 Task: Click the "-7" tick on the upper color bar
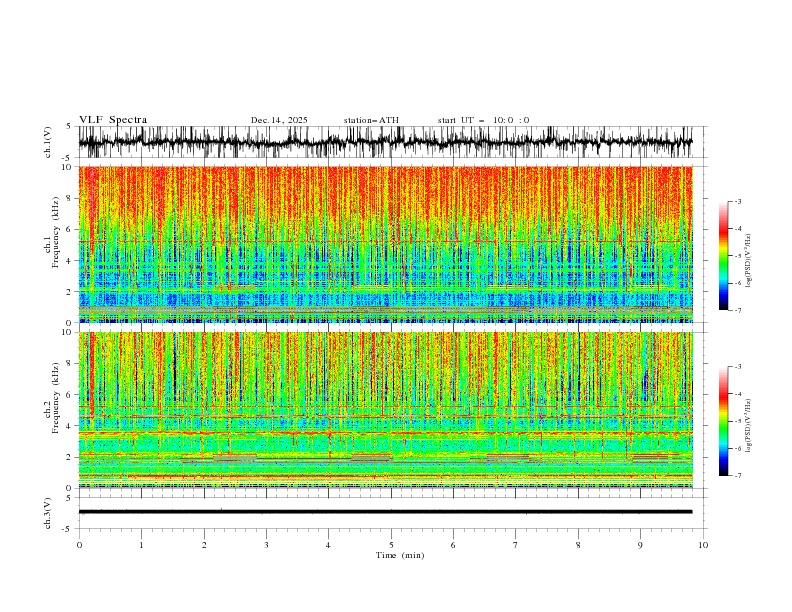pos(737,310)
